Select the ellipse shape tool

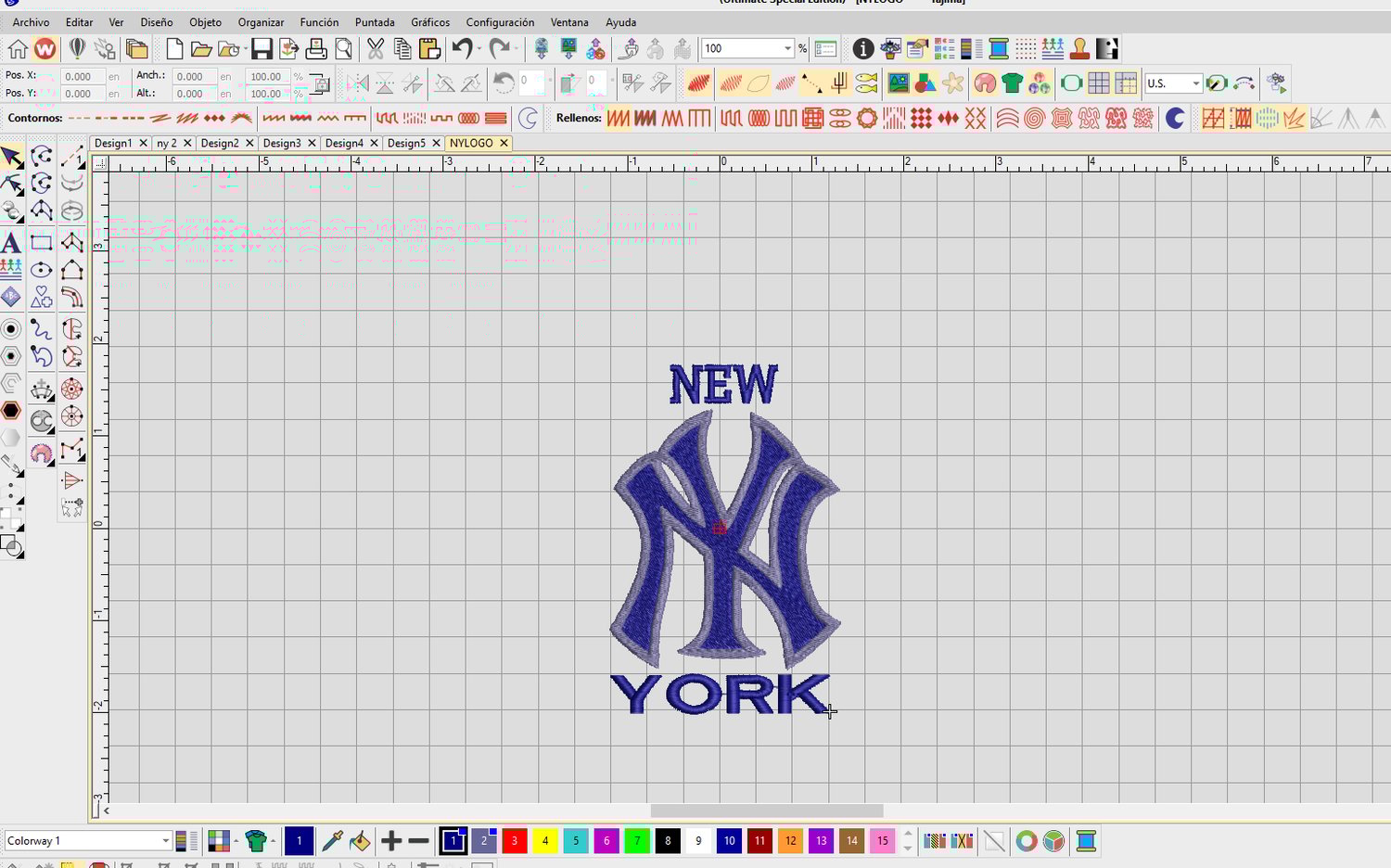click(42, 270)
